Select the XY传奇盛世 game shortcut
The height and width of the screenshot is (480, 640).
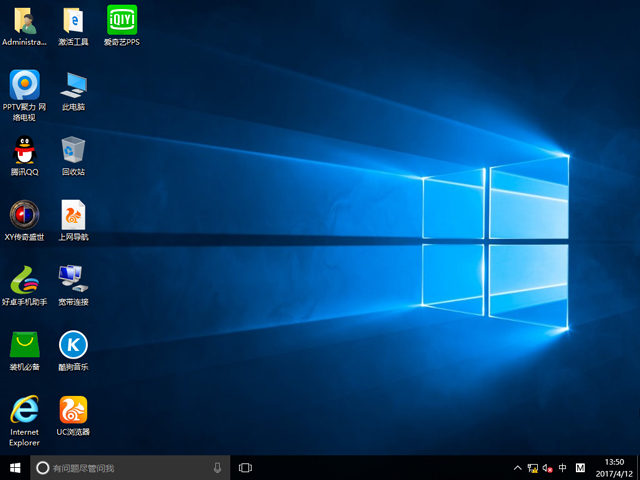[x=24, y=214]
